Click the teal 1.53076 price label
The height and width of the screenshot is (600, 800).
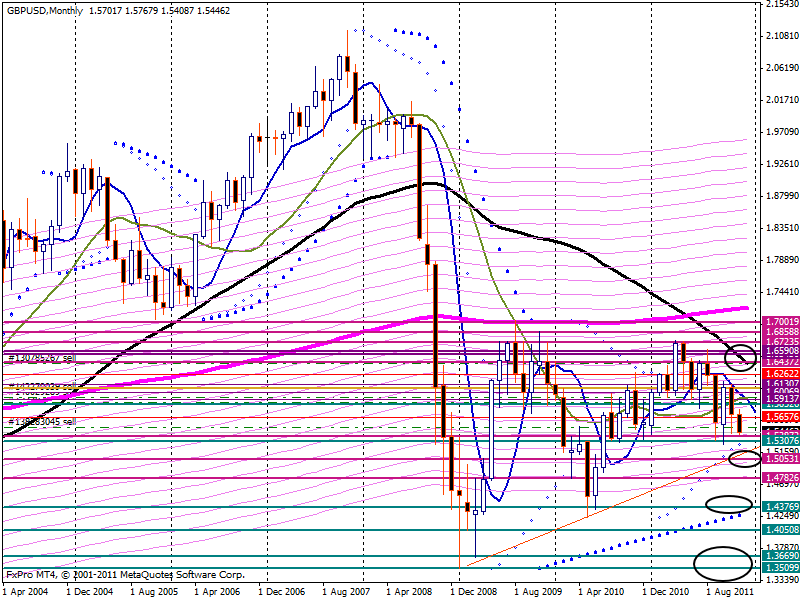(x=781, y=440)
